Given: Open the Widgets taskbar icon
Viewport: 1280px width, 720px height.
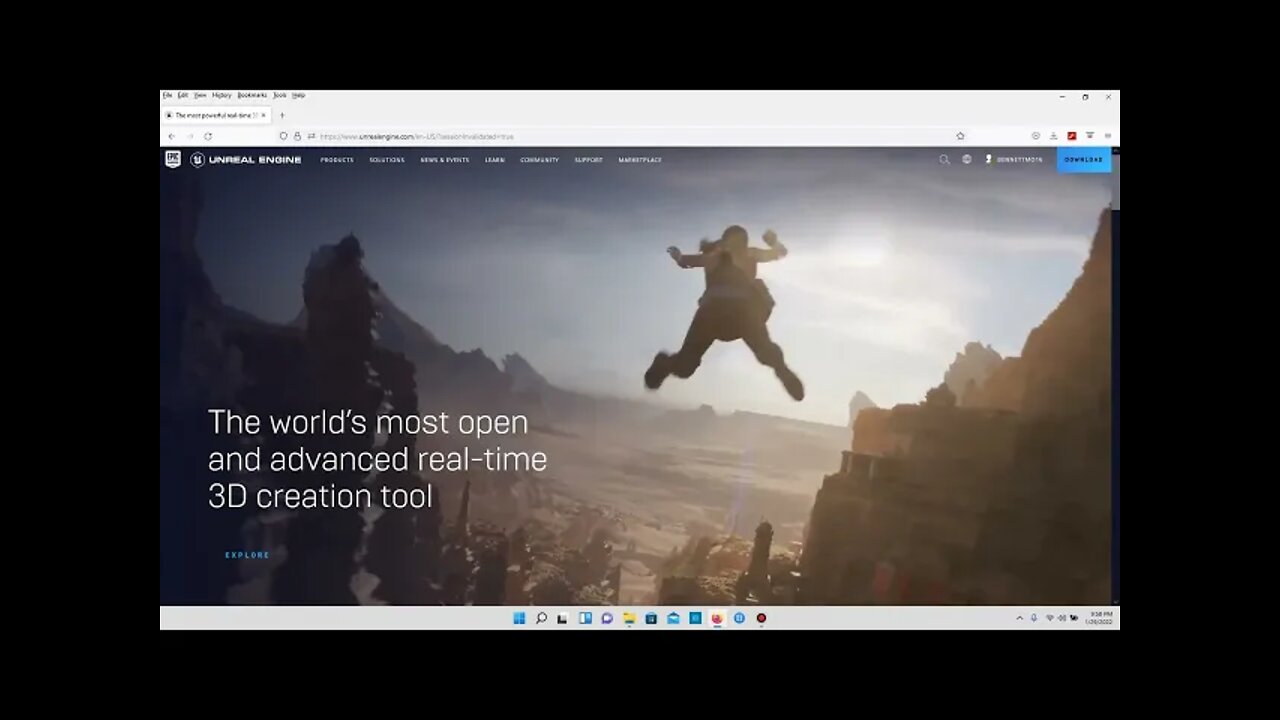Looking at the screenshot, I should coord(585,618).
